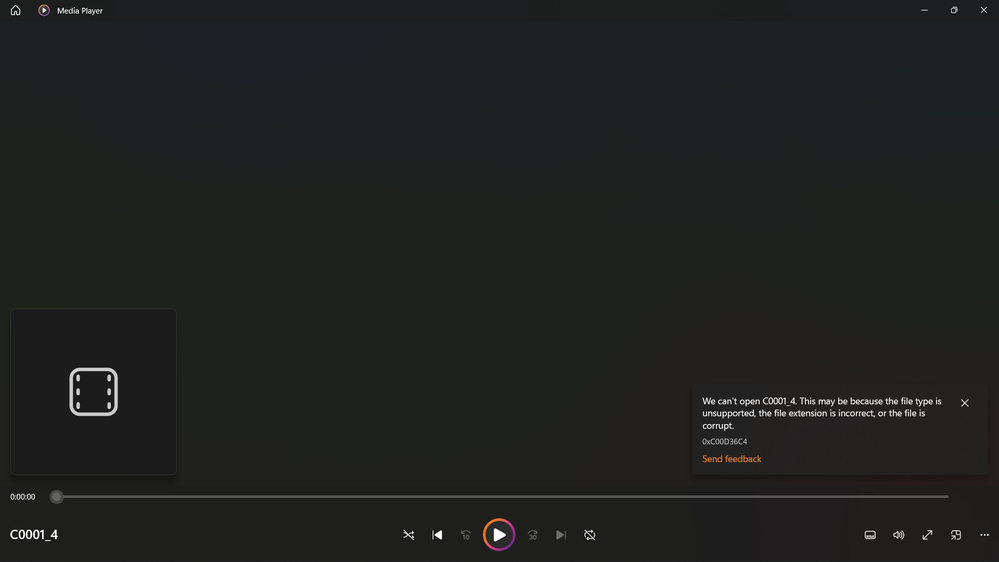This screenshot has height=562, width=999.
Task: Click the seek bar handle
Action: click(x=57, y=496)
